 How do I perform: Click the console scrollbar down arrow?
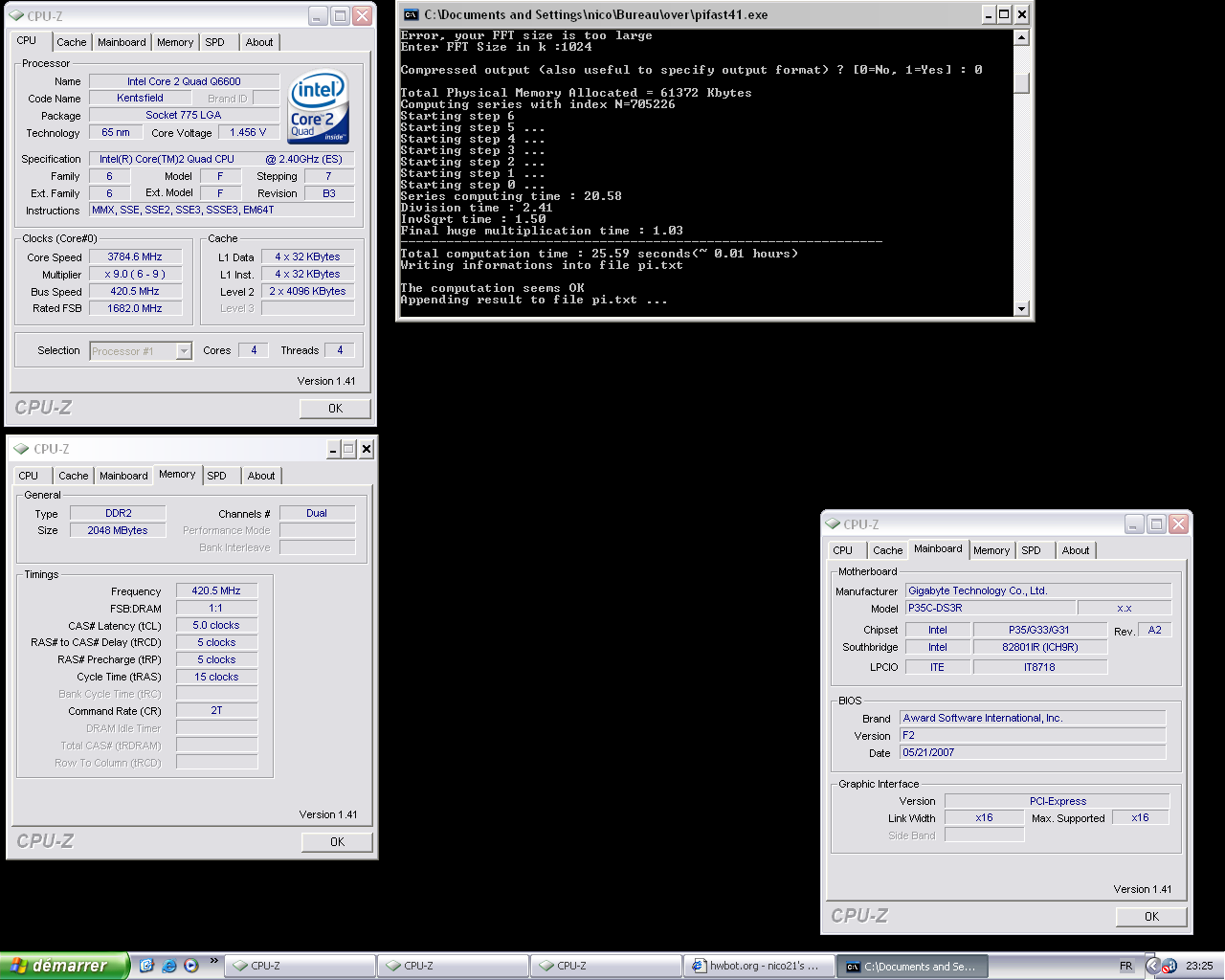(1021, 308)
